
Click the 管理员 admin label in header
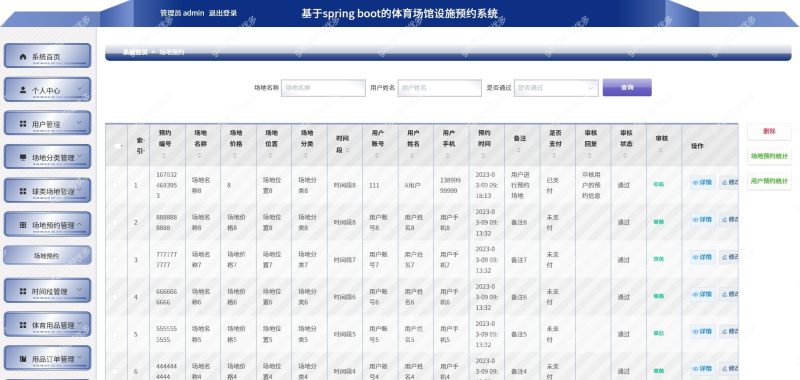point(182,13)
